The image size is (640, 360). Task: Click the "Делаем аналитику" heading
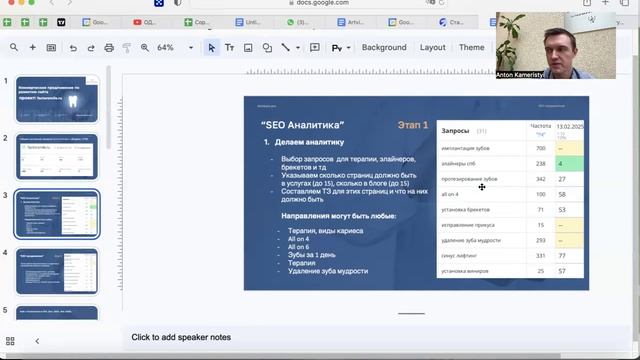pyautogui.click(x=309, y=142)
